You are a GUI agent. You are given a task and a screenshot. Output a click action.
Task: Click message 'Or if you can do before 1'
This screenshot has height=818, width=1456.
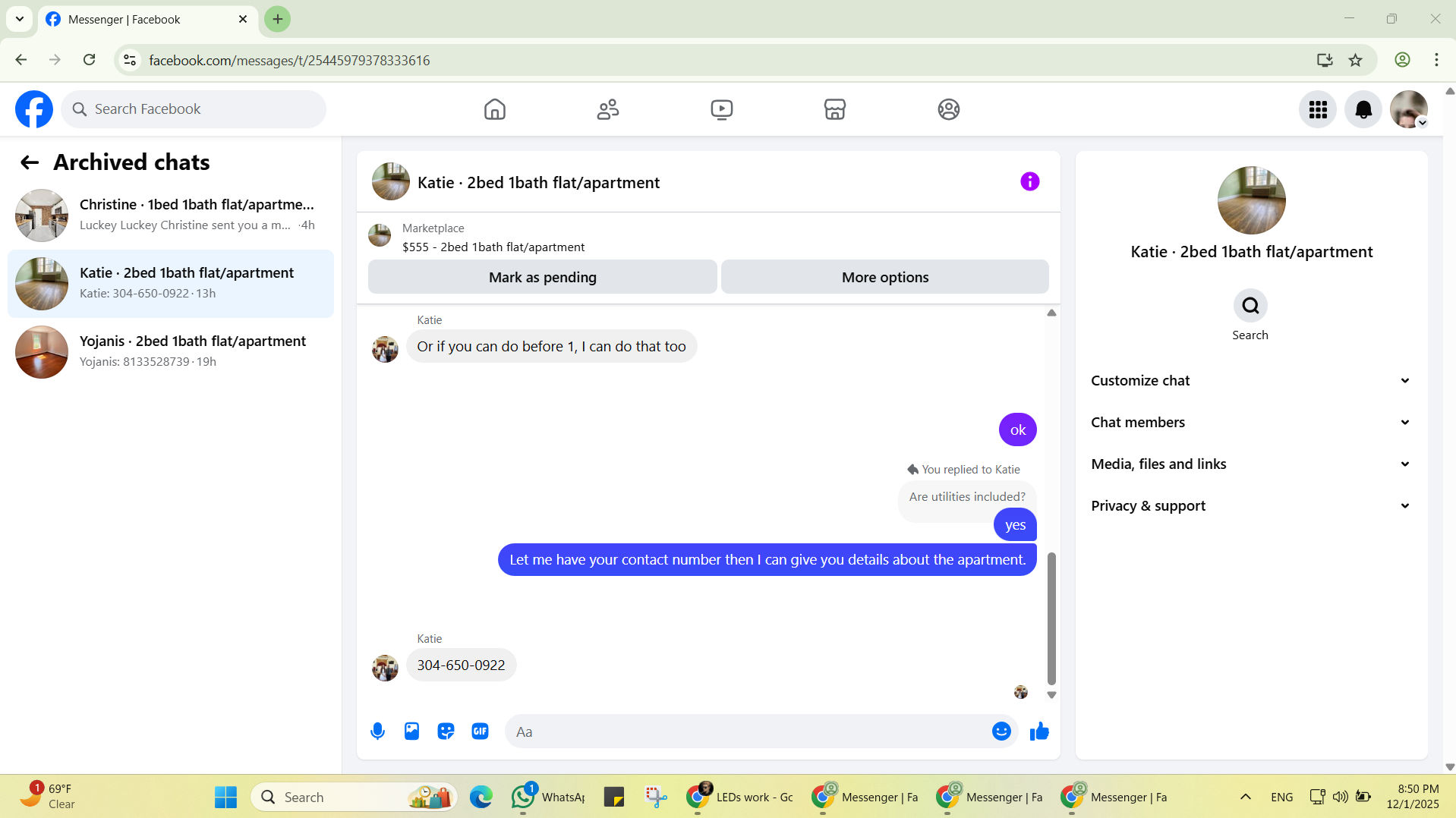pyautogui.click(x=551, y=347)
